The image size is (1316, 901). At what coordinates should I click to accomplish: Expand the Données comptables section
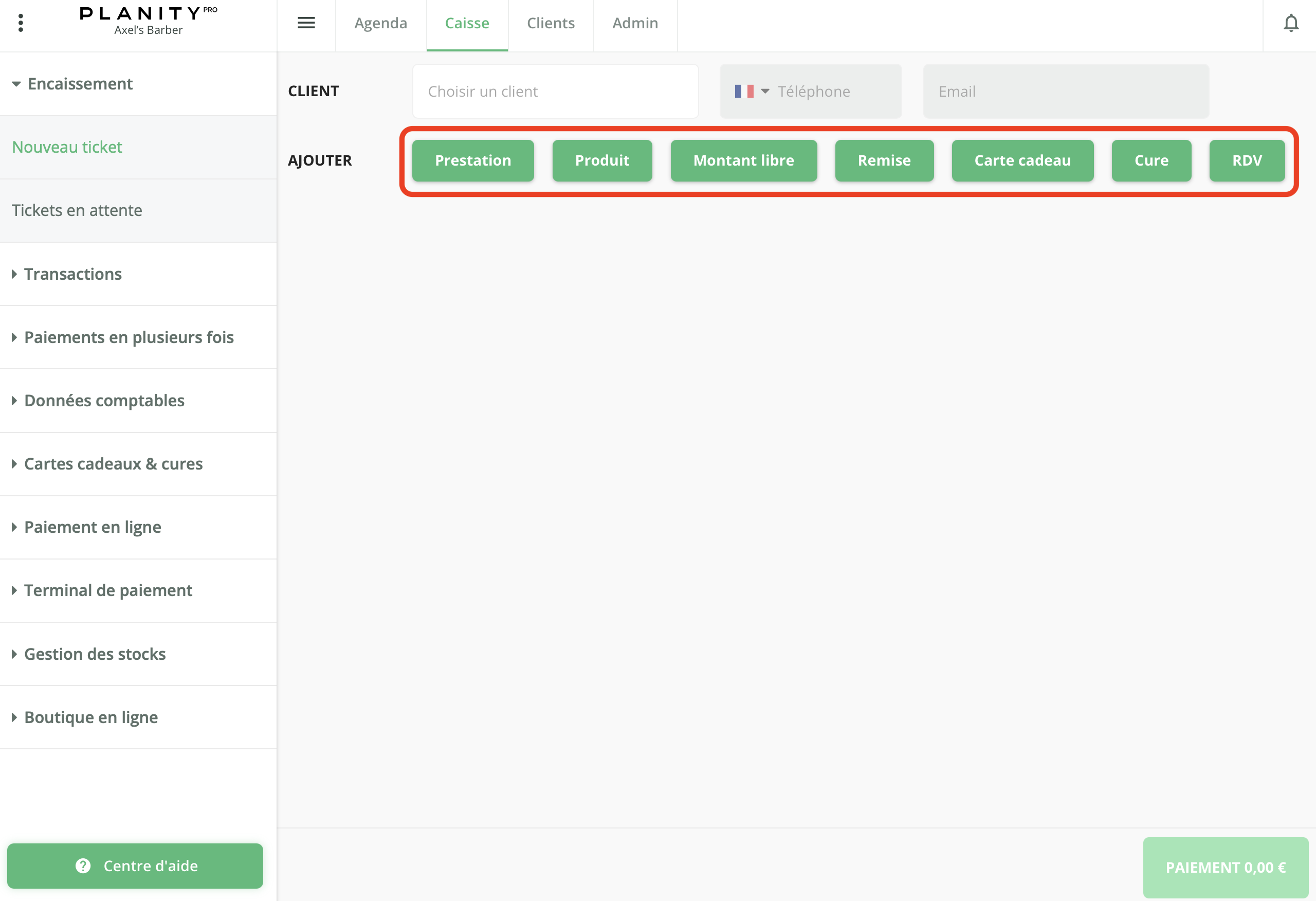104,401
